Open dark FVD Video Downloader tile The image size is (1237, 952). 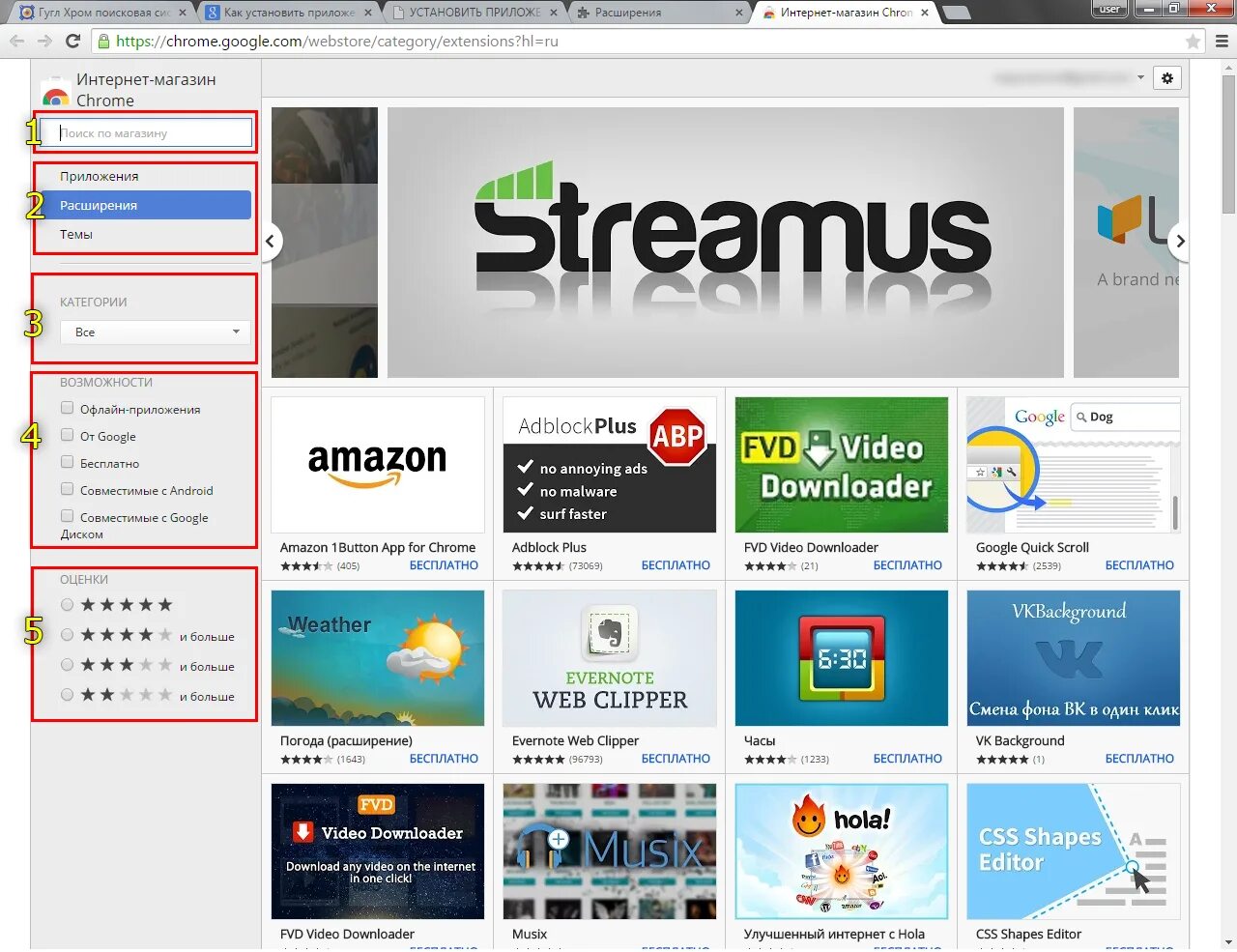tap(377, 851)
